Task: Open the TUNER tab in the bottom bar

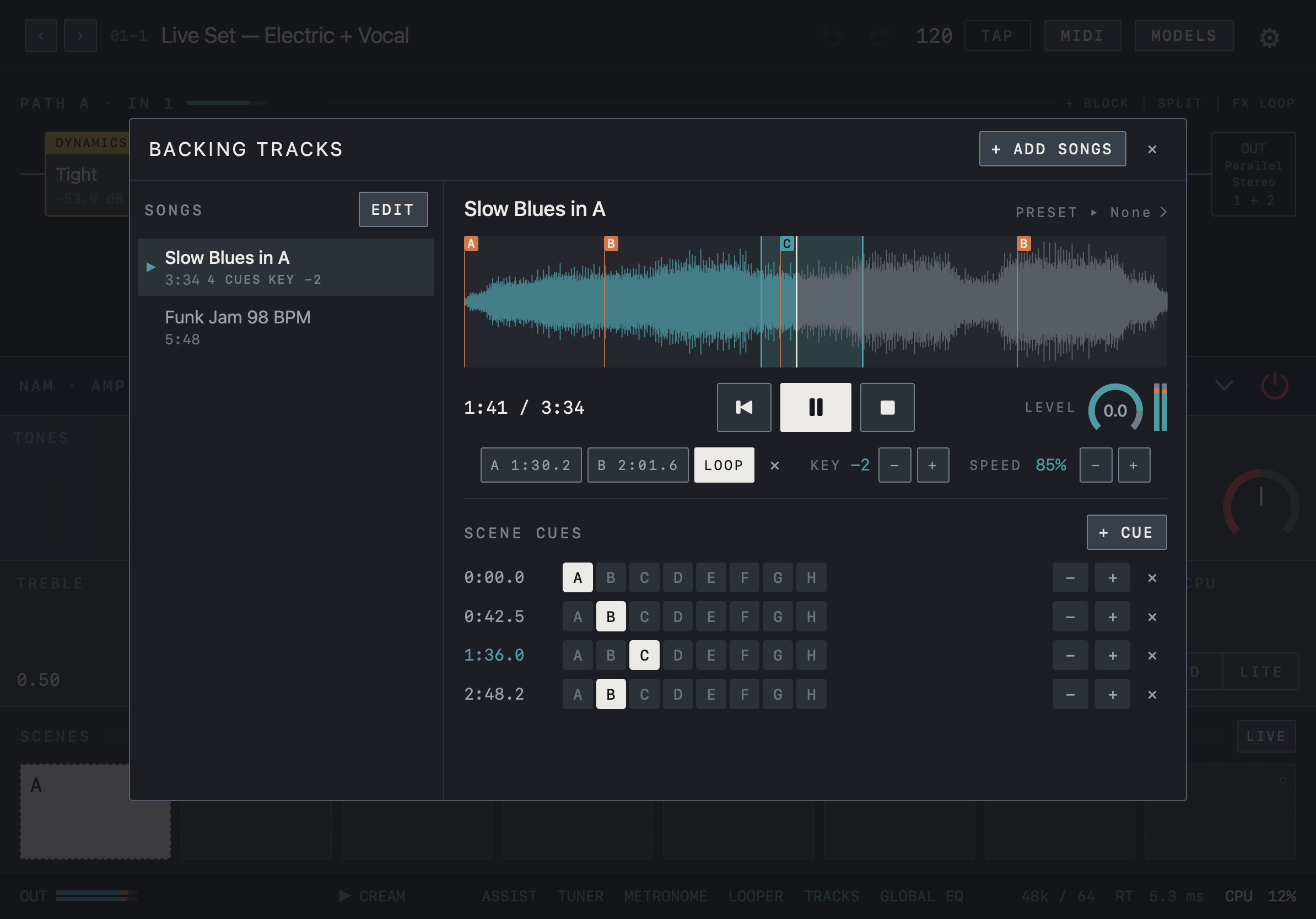Action: coord(581,896)
